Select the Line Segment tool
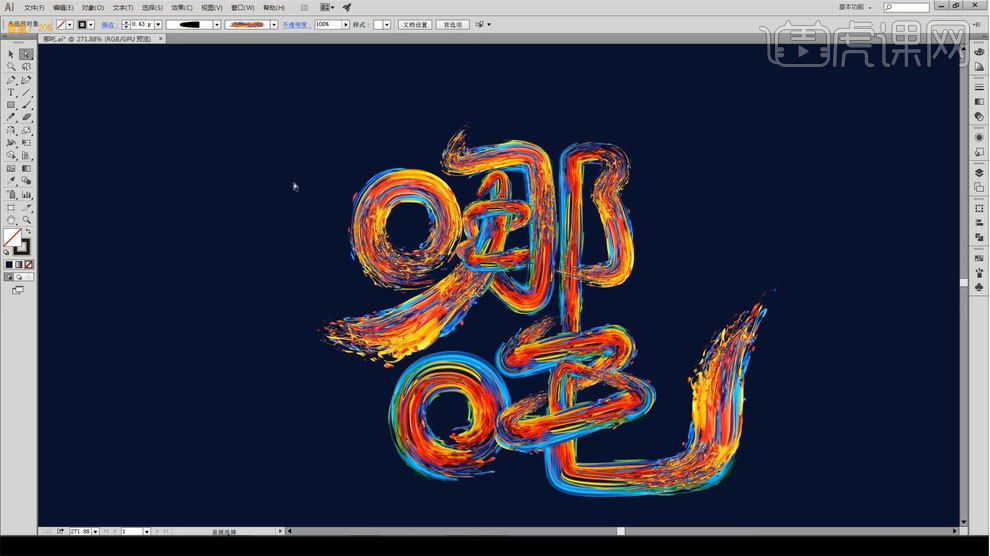The image size is (990, 556). (x=26, y=93)
